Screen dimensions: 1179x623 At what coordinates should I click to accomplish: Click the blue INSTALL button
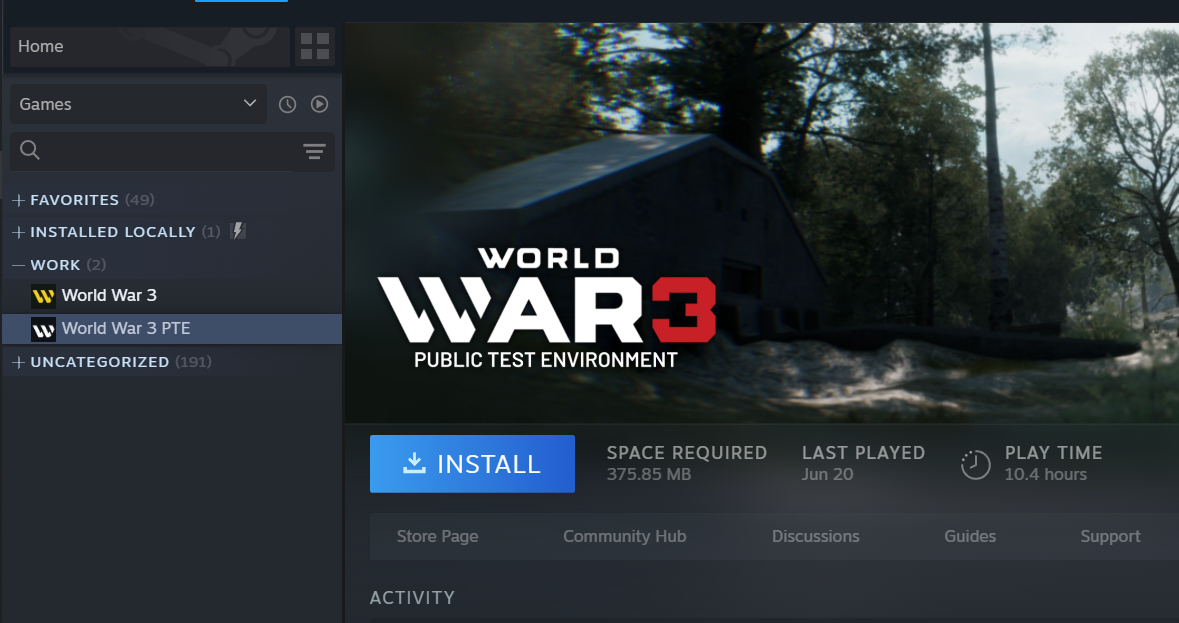point(472,464)
